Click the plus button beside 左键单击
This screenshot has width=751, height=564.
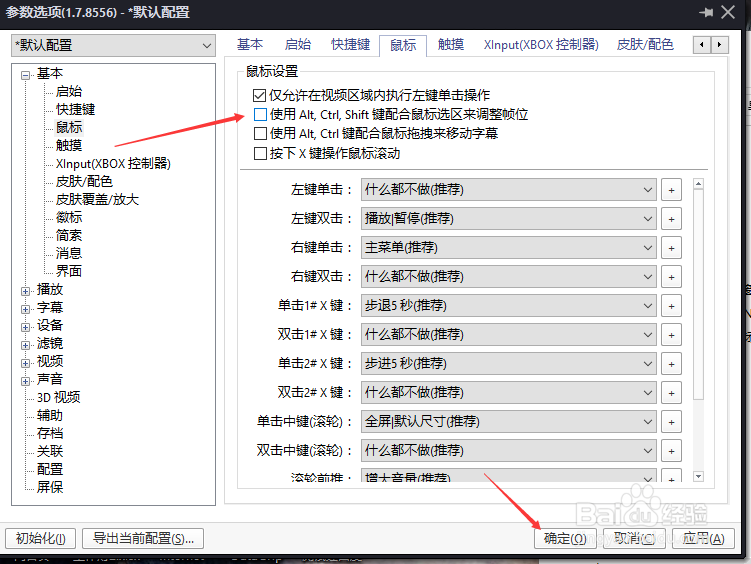pos(671,190)
